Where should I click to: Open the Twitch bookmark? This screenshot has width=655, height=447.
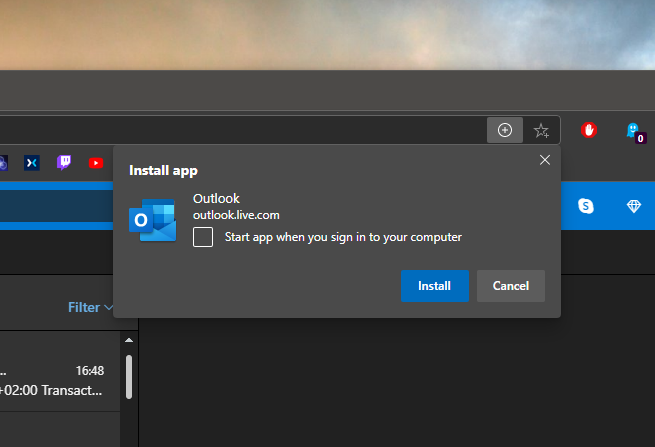(64, 162)
